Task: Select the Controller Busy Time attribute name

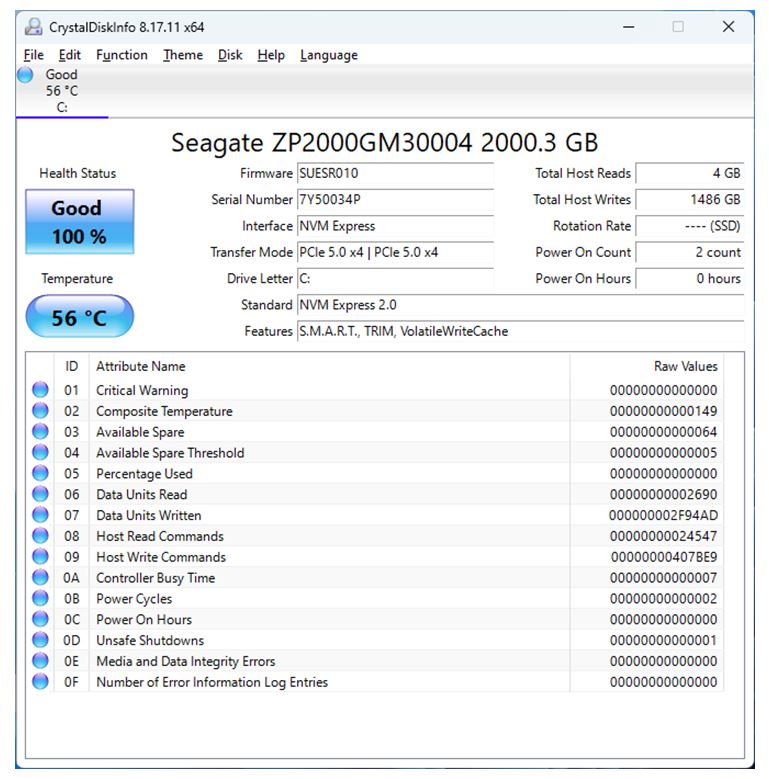Action: (155, 578)
